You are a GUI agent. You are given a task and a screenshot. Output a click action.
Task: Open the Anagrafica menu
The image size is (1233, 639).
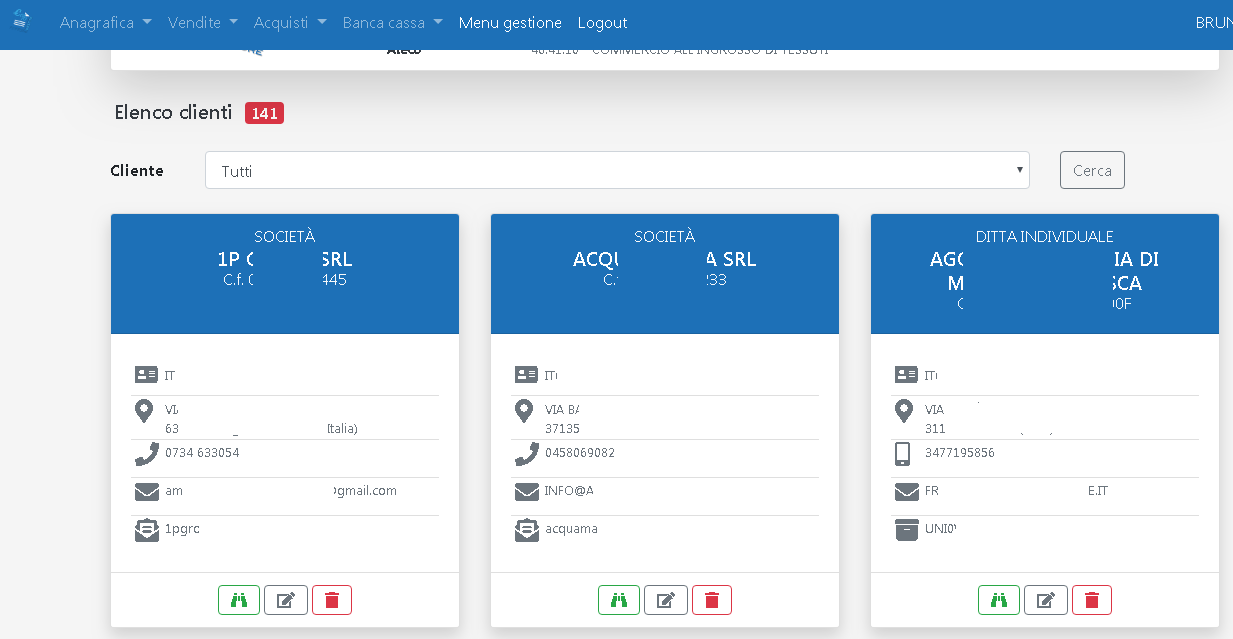pyautogui.click(x=106, y=22)
